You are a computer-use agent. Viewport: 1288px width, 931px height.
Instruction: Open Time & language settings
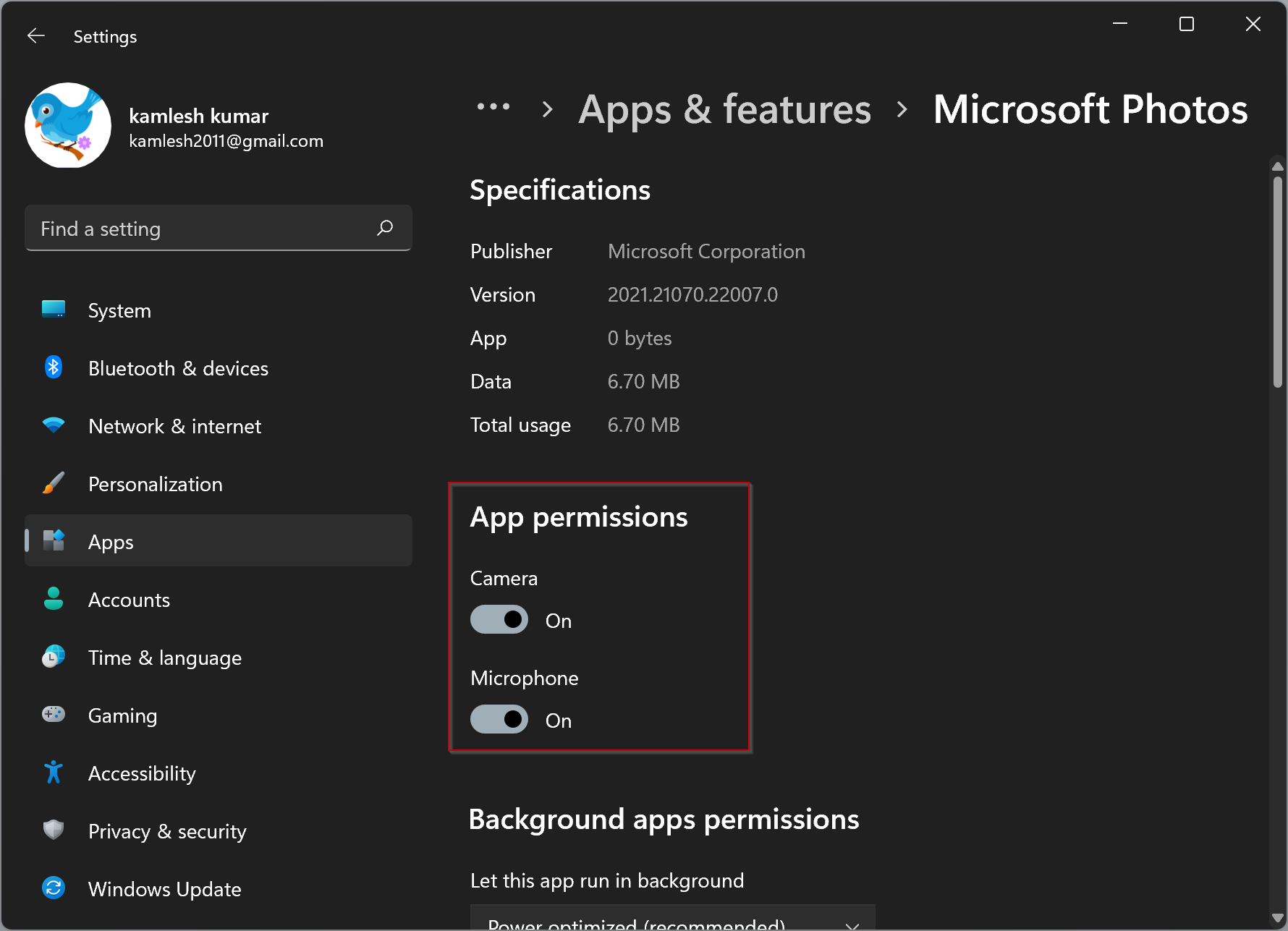(219, 658)
